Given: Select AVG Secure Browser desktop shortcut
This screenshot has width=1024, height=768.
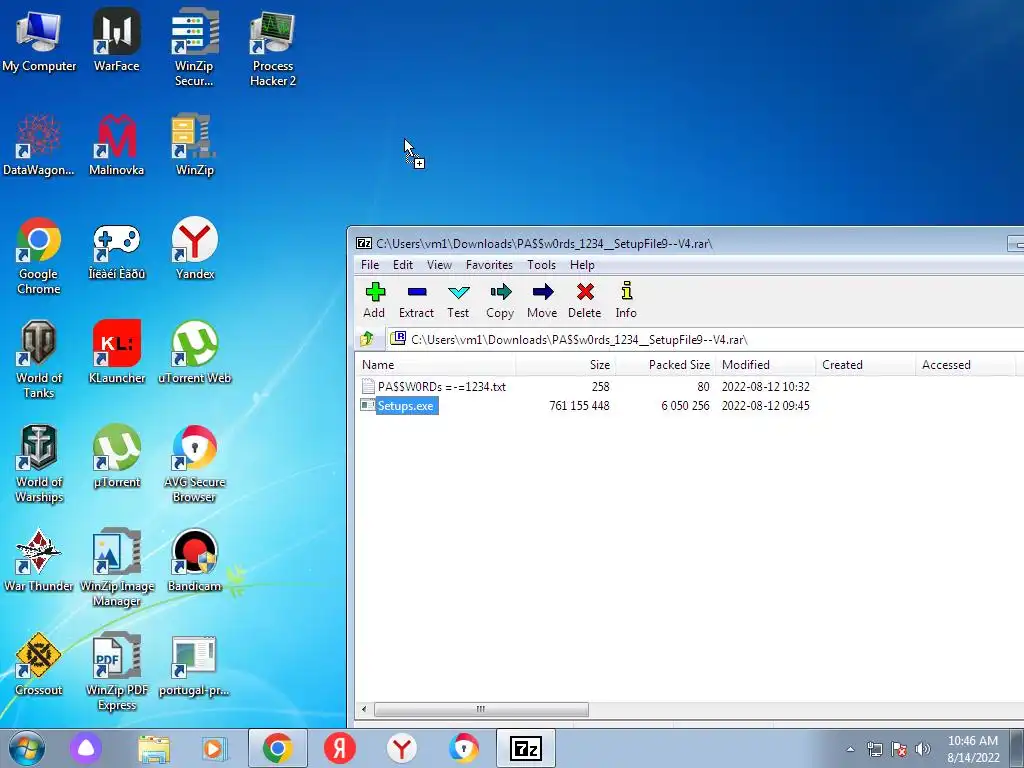Looking at the screenshot, I should point(195,464).
